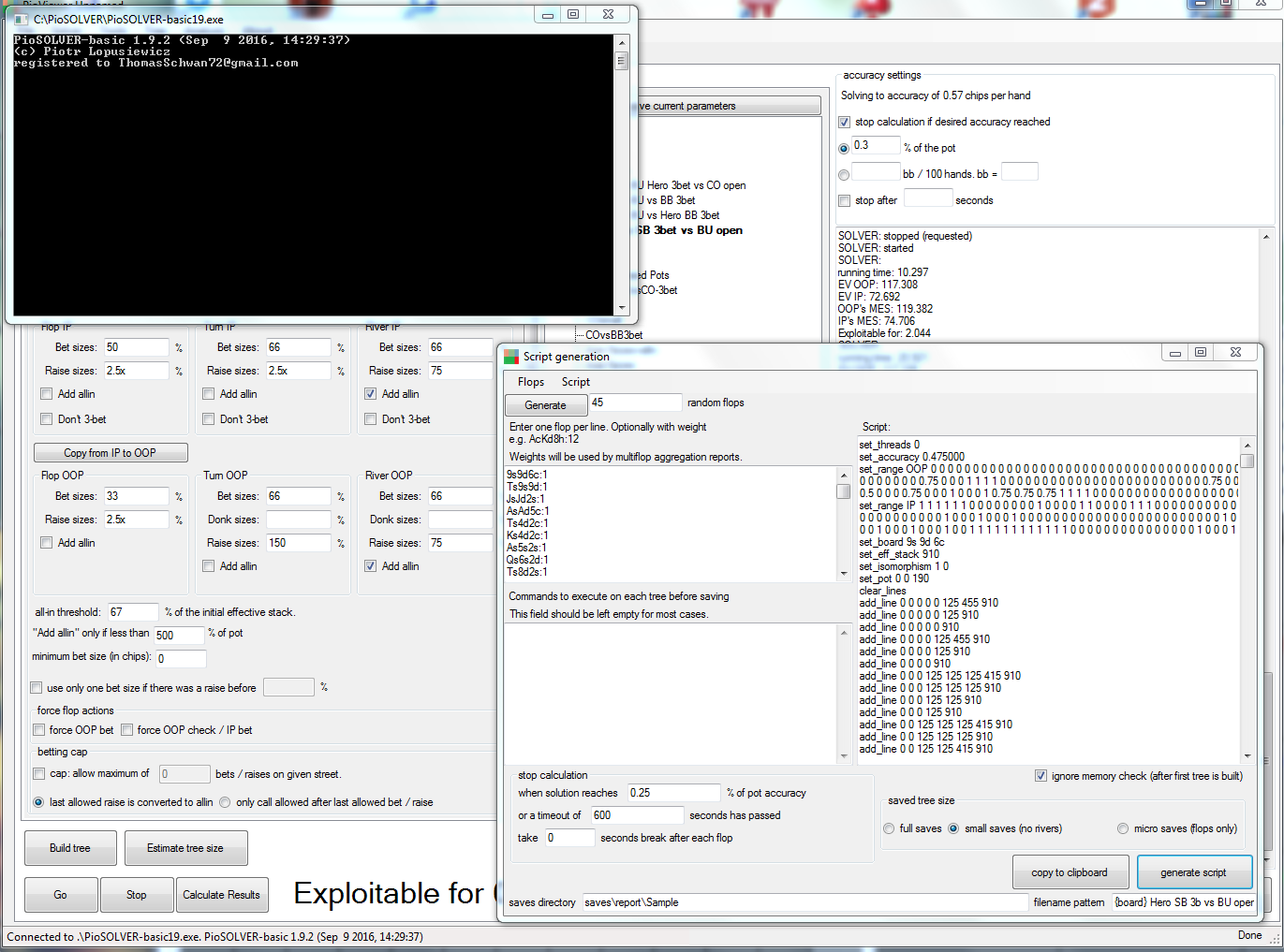The width and height of the screenshot is (1284, 952).
Task: Select tree item SB 3bet vs BU open
Action: pyautogui.click(x=690, y=230)
